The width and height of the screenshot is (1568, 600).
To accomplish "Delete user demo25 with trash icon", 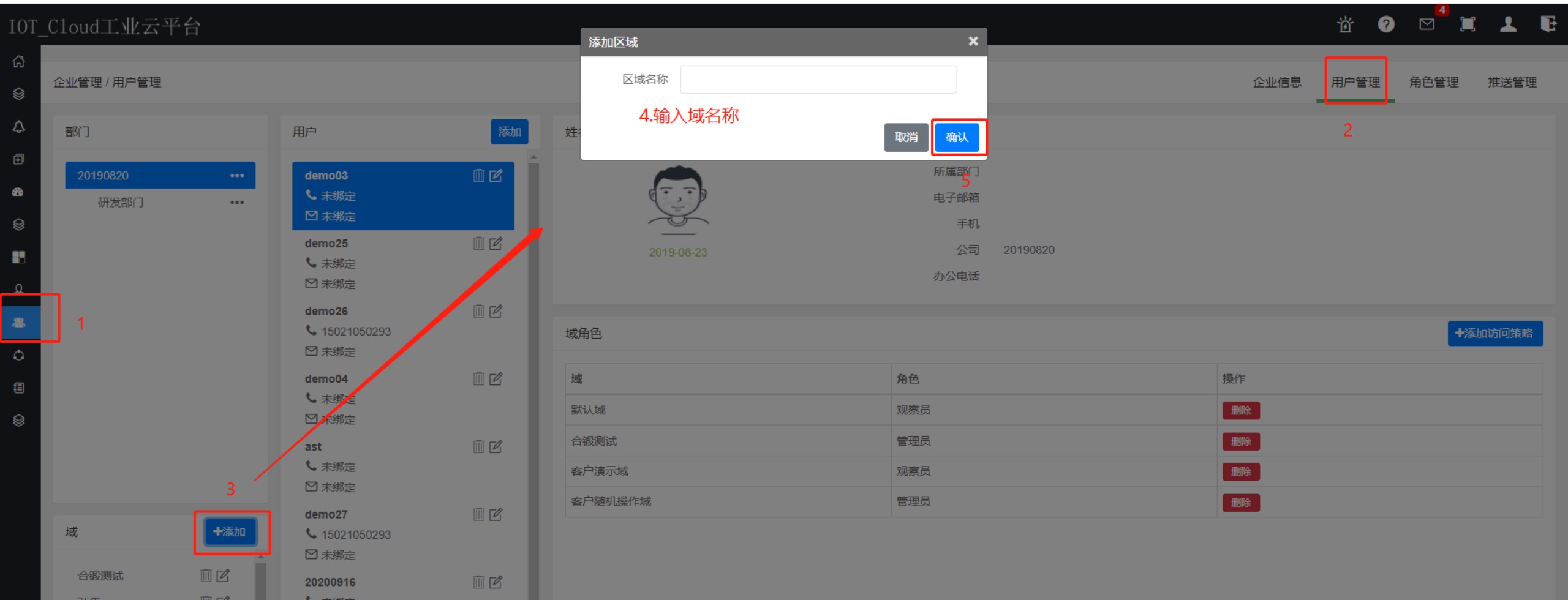I will [x=478, y=244].
